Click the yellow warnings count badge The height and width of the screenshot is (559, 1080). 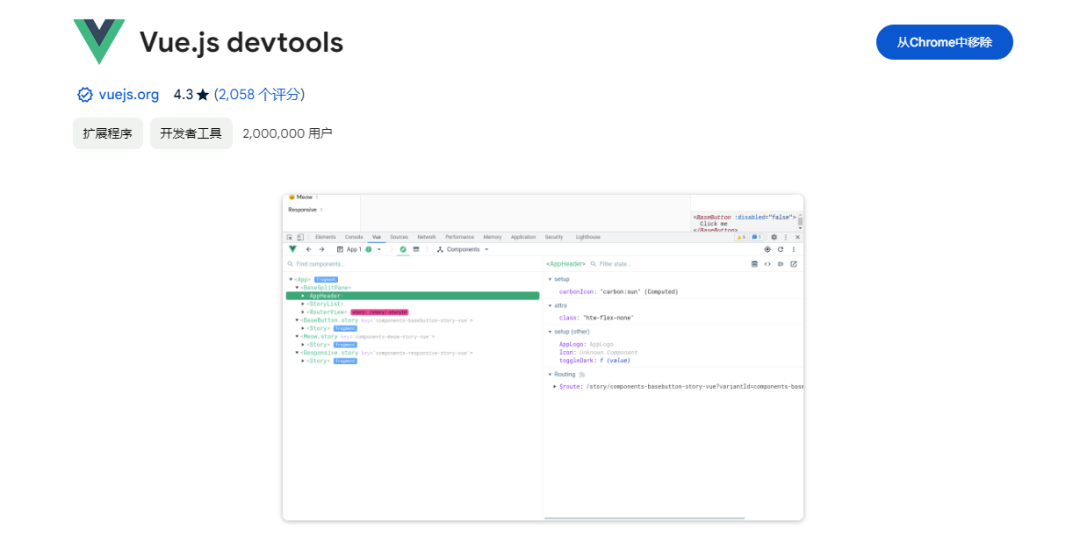pos(740,237)
